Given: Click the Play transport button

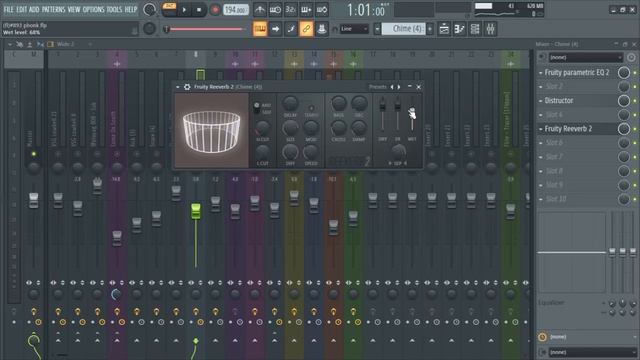Looking at the screenshot, I should pos(184,9).
